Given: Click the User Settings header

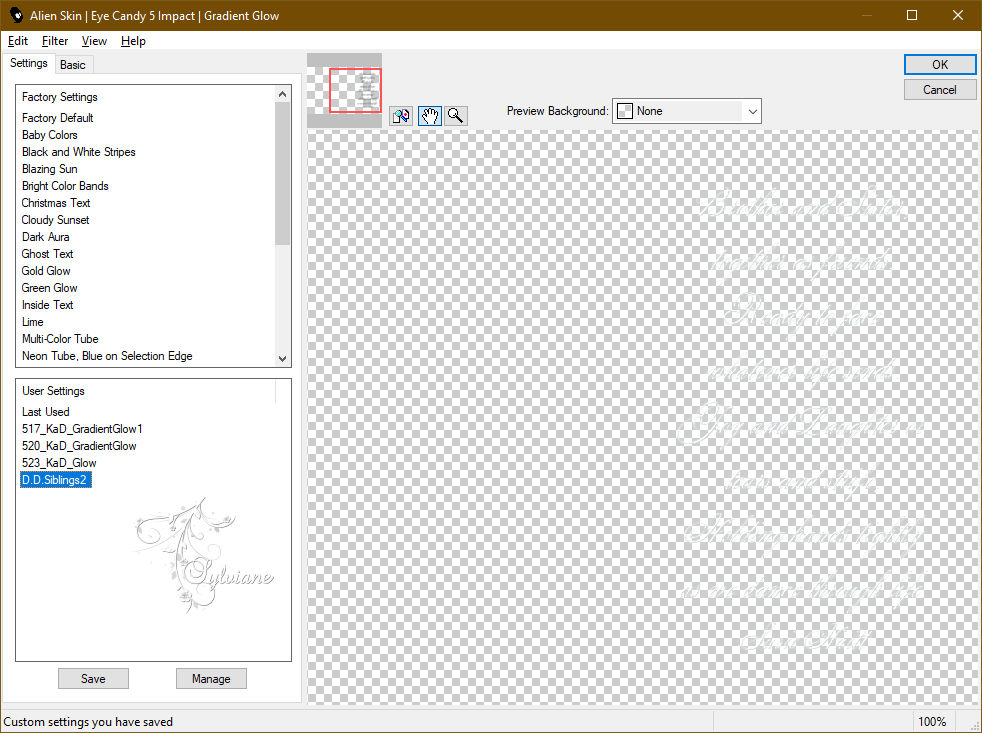Looking at the screenshot, I should [x=53, y=390].
